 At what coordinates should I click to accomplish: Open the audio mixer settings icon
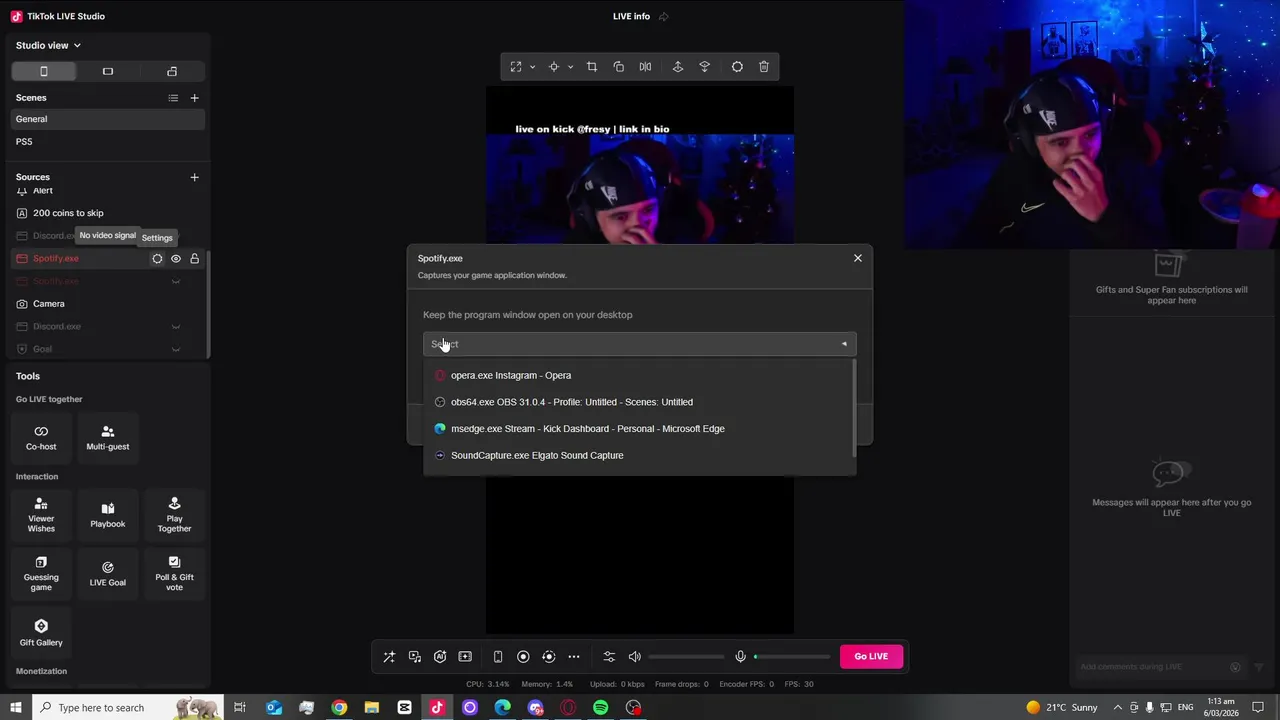(609, 657)
